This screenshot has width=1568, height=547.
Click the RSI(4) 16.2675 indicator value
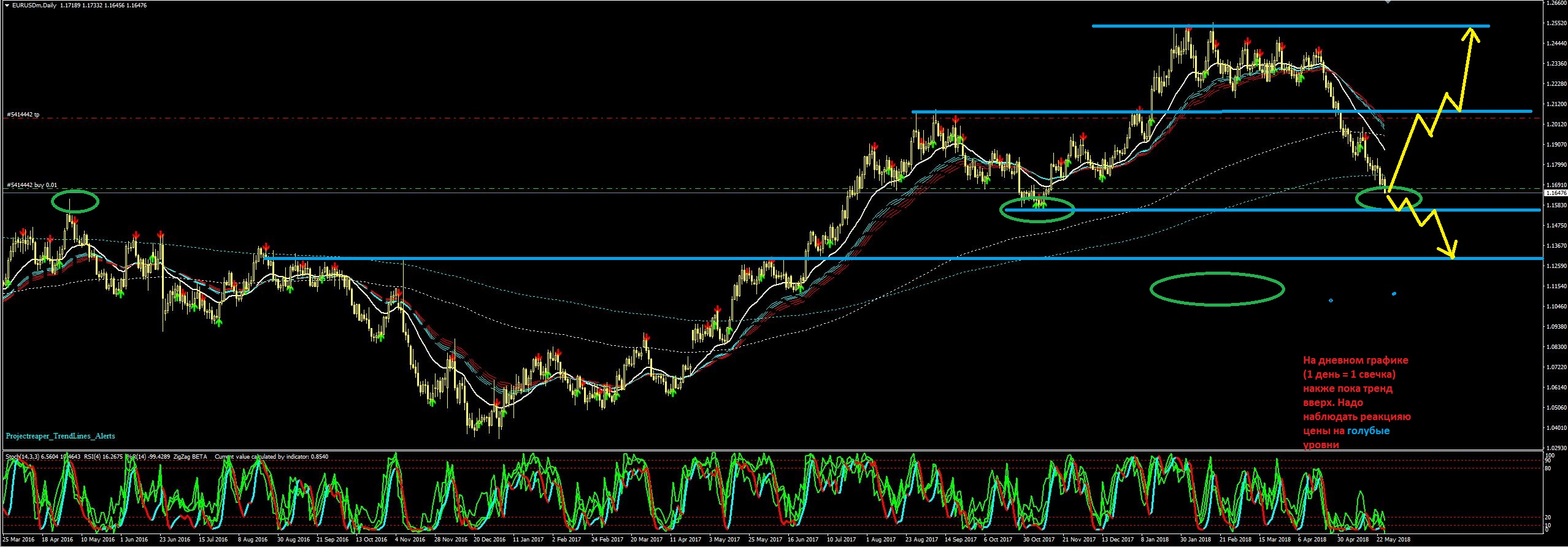pos(102,457)
